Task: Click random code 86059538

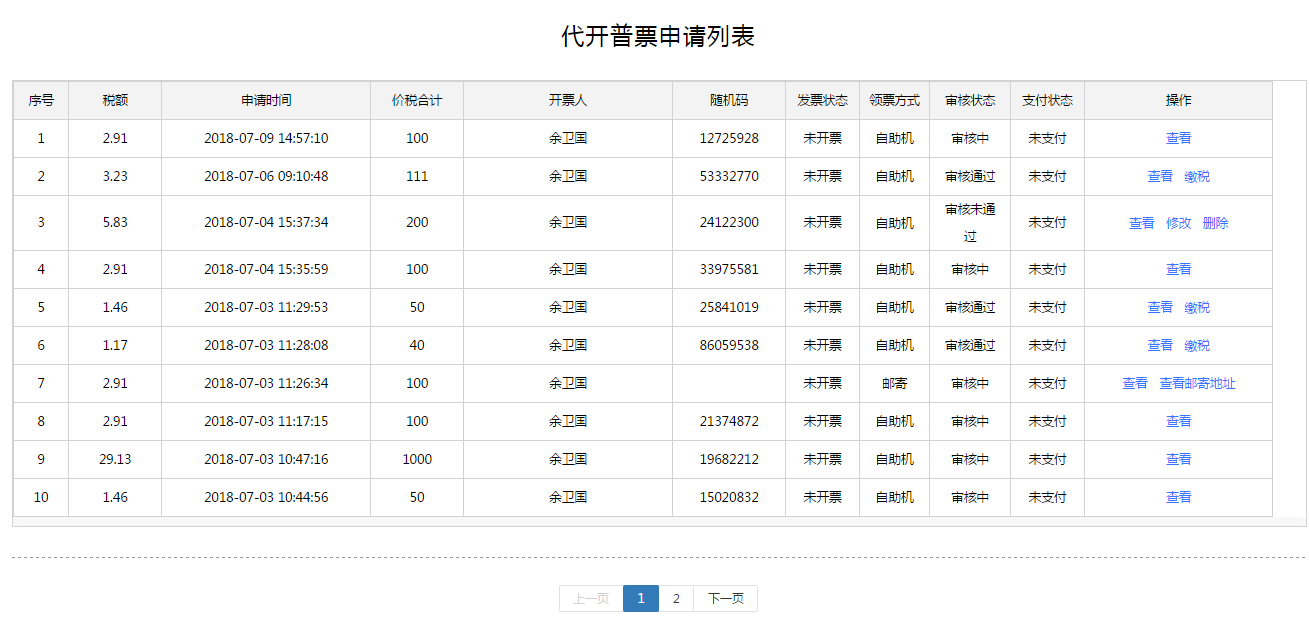Action: (729, 345)
